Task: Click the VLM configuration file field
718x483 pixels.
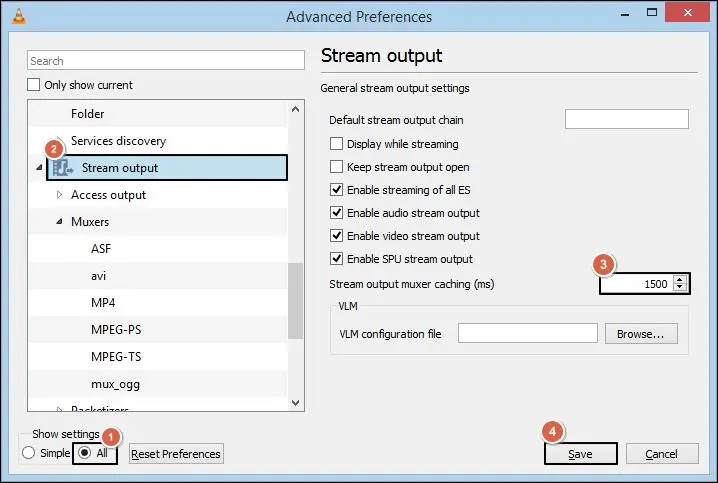Action: 528,333
